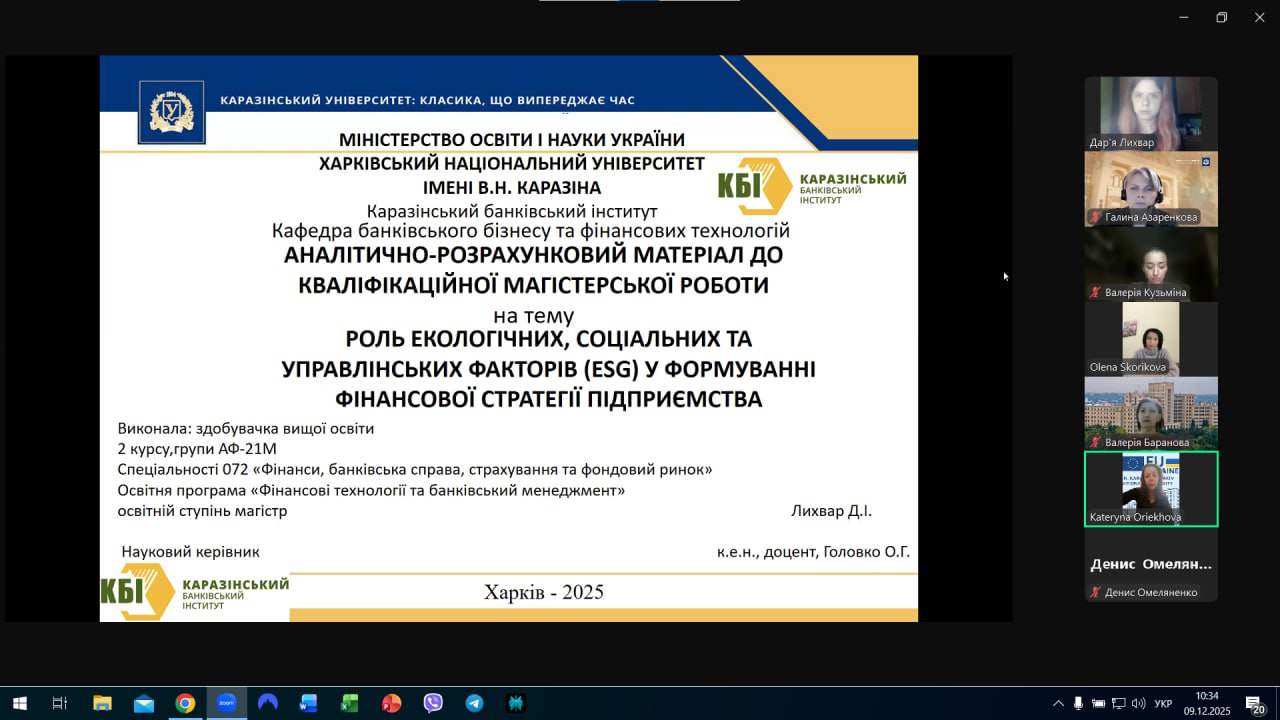The height and width of the screenshot is (720, 1280).
Task: Expand hidden system tray icons
Action: tap(1058, 703)
